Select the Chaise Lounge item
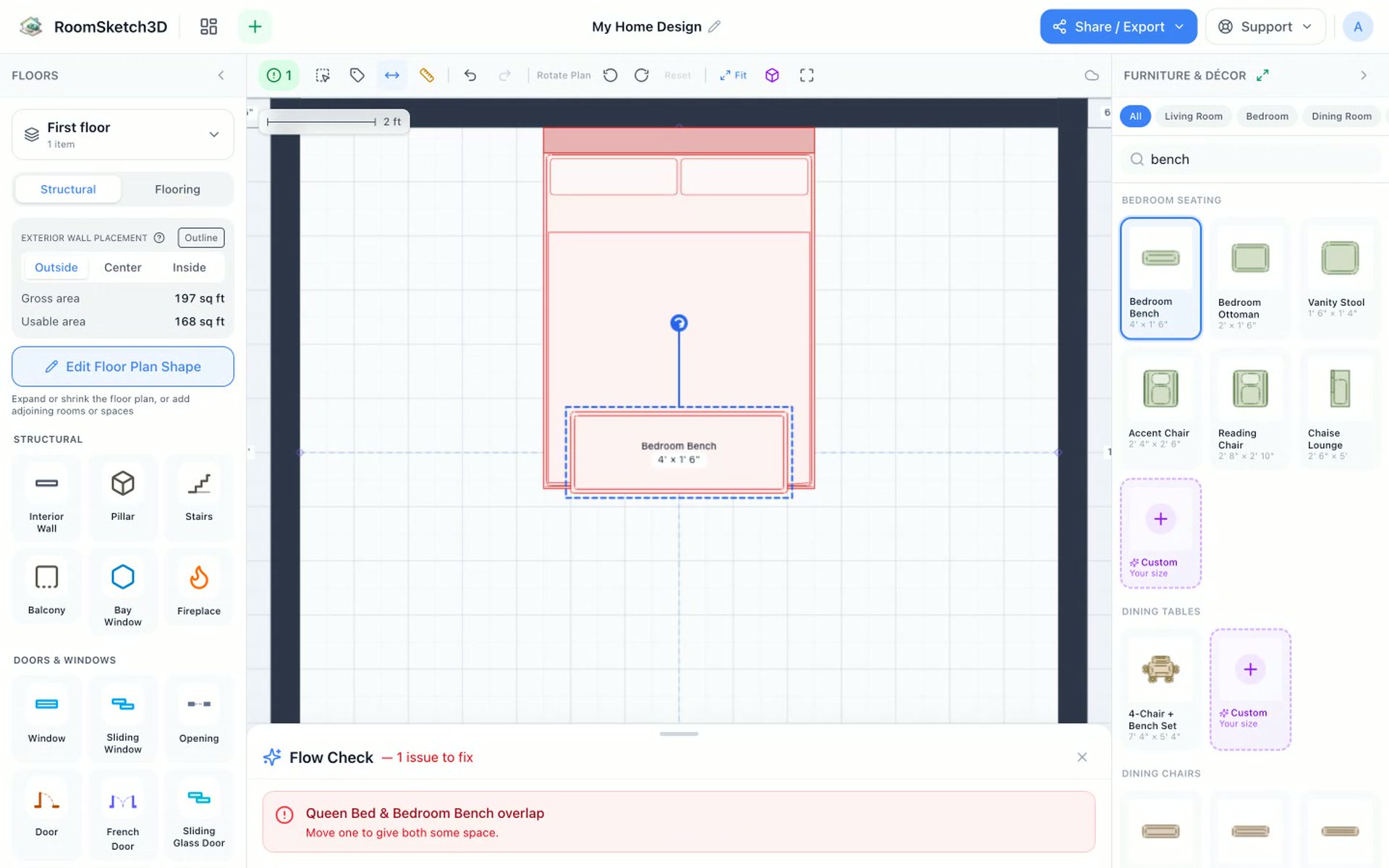Image resolution: width=1389 pixels, height=868 pixels. tap(1340, 409)
